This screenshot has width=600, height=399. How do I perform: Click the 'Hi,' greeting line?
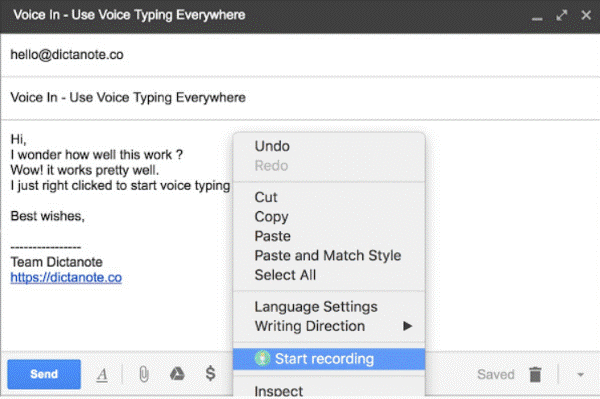(x=18, y=139)
